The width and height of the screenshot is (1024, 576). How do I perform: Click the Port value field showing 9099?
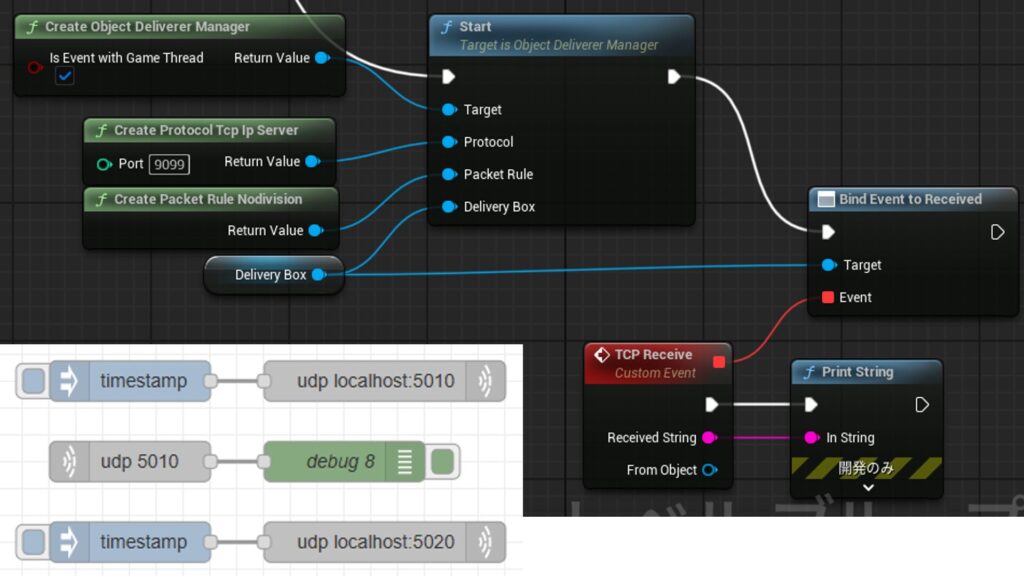[x=170, y=163]
